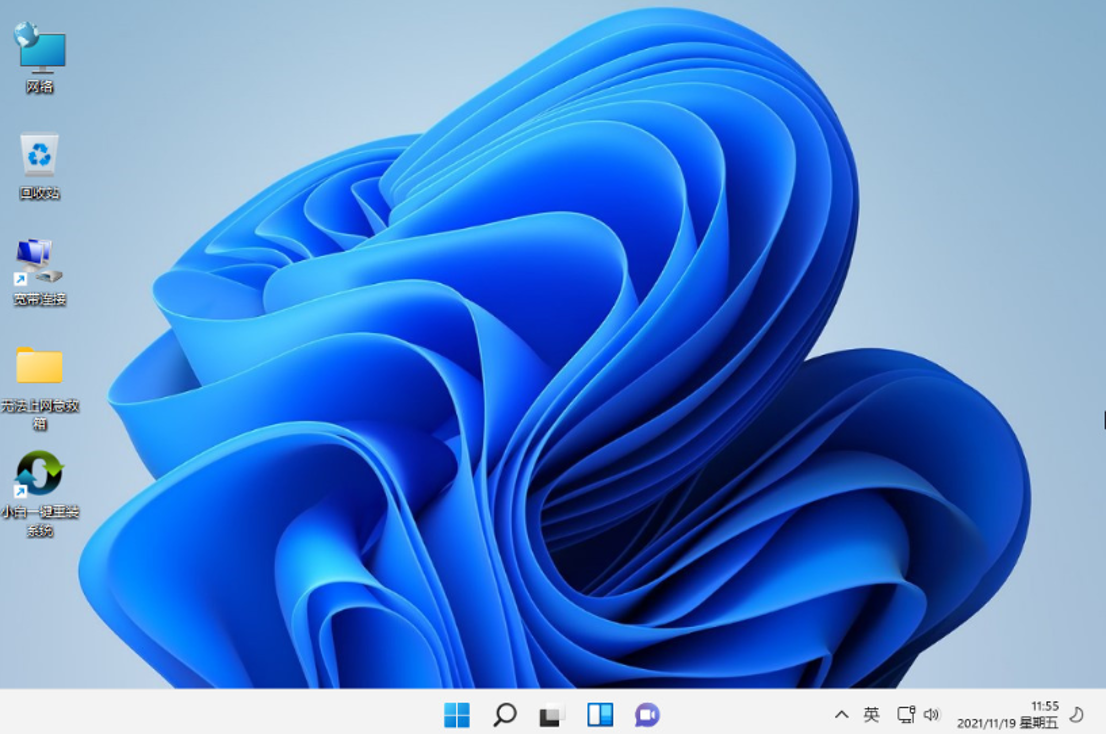
Task: Click the date 2021/11/19 星期五 in taskbar
Action: click(x=1008, y=723)
